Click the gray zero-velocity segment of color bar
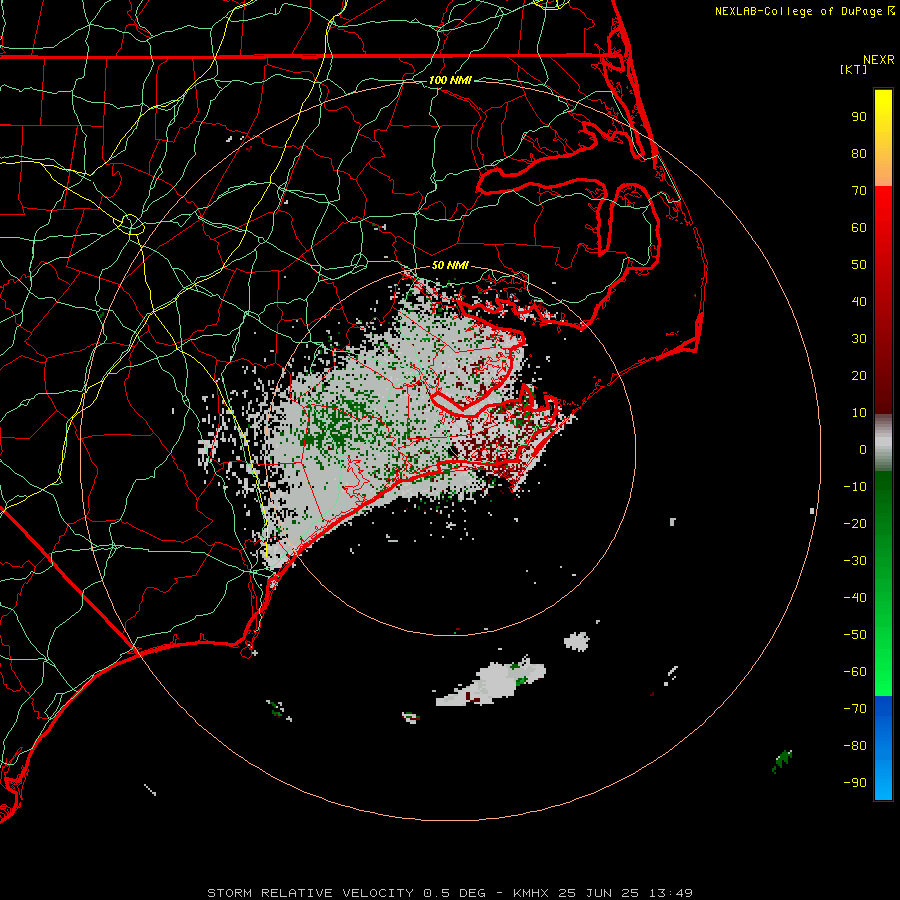900x900 pixels. point(883,443)
